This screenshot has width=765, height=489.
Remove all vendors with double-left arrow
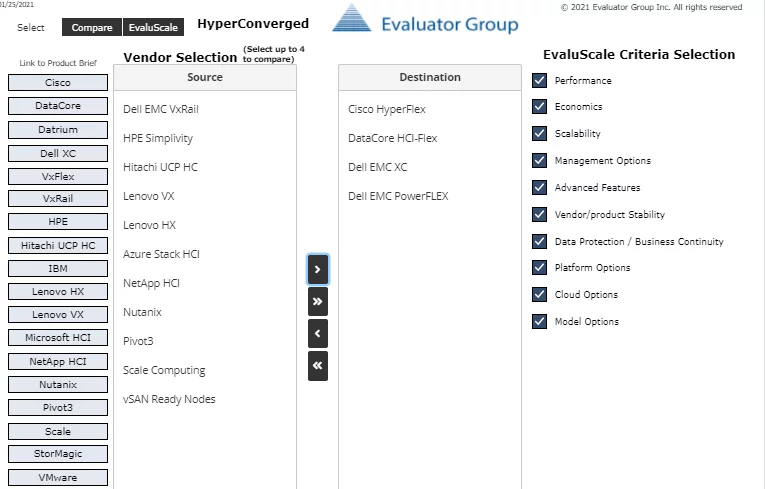point(318,366)
